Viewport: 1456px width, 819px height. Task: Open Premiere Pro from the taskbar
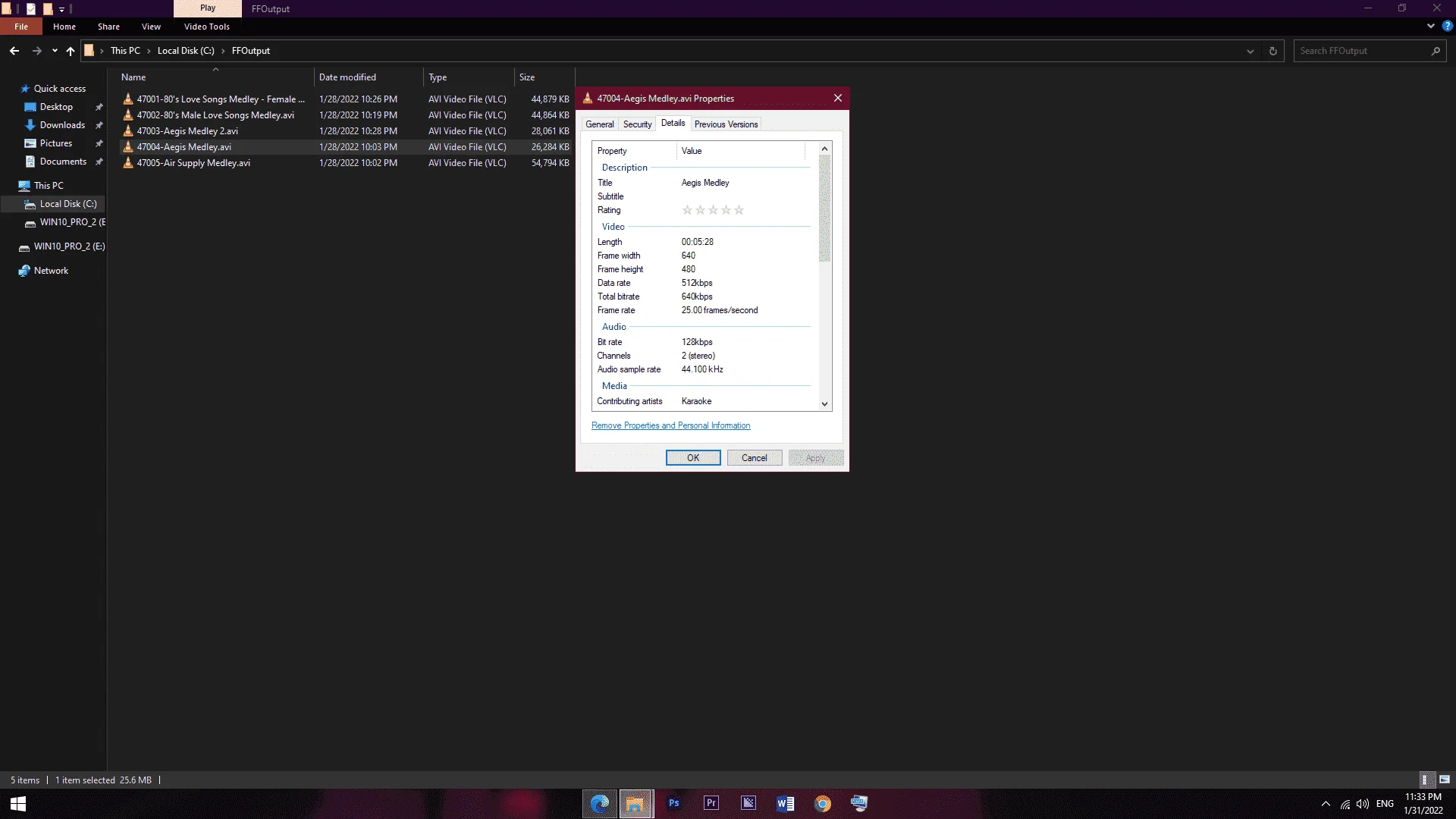coord(711,803)
